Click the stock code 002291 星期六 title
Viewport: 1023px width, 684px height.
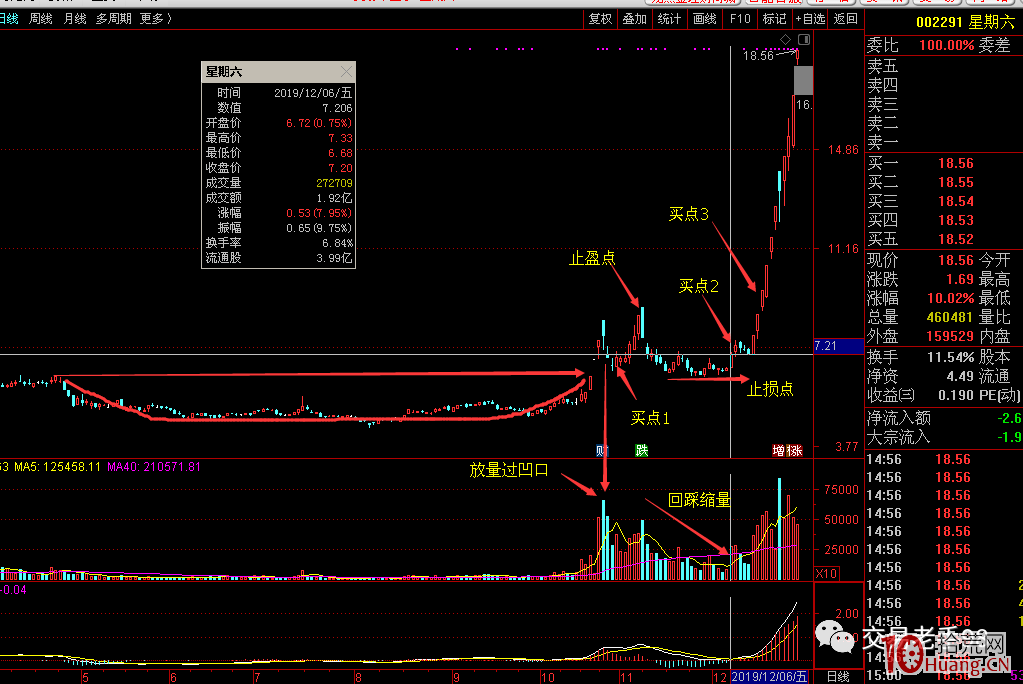click(x=965, y=22)
